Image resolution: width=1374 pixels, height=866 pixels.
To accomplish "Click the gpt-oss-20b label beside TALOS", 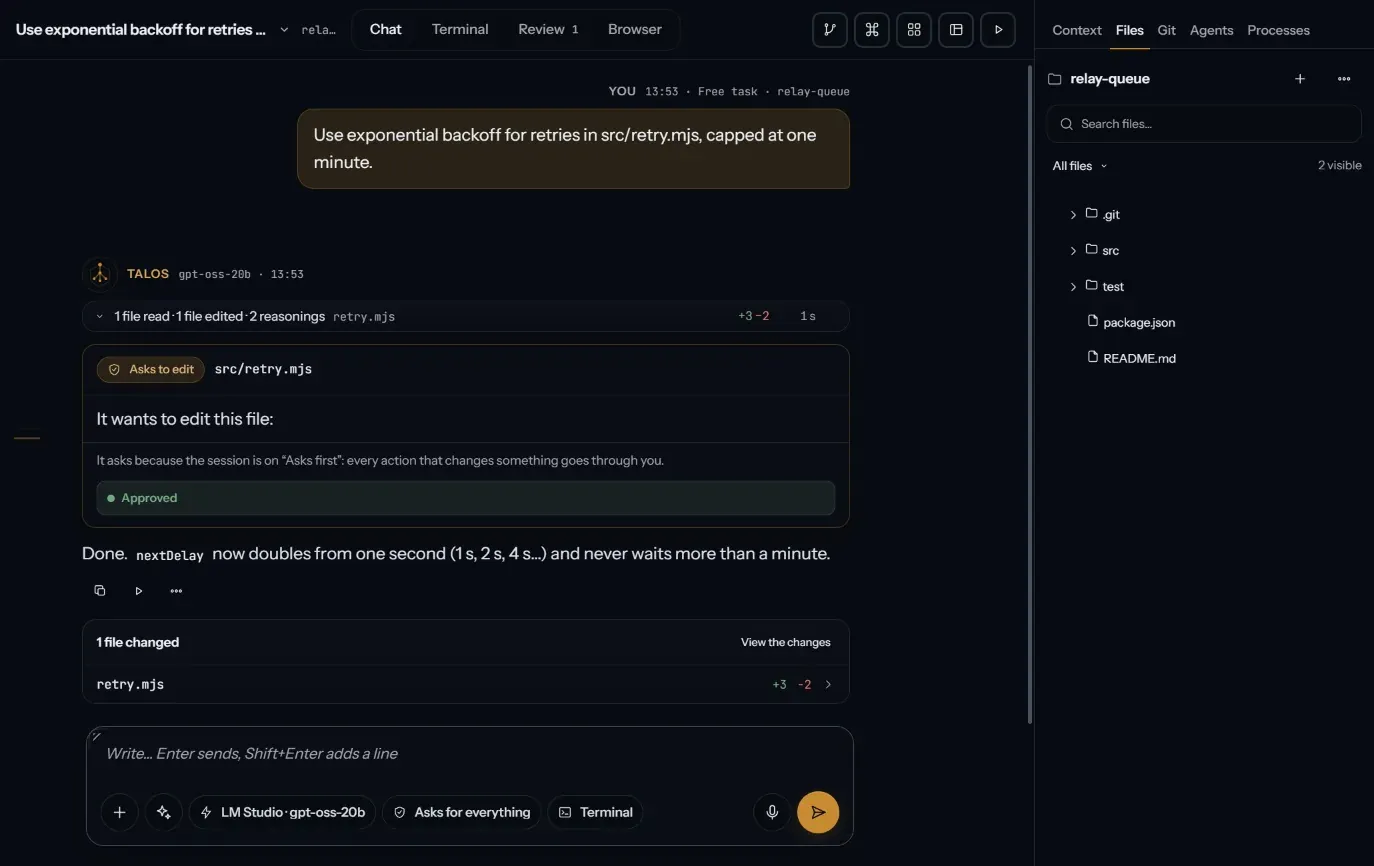I will [x=215, y=274].
